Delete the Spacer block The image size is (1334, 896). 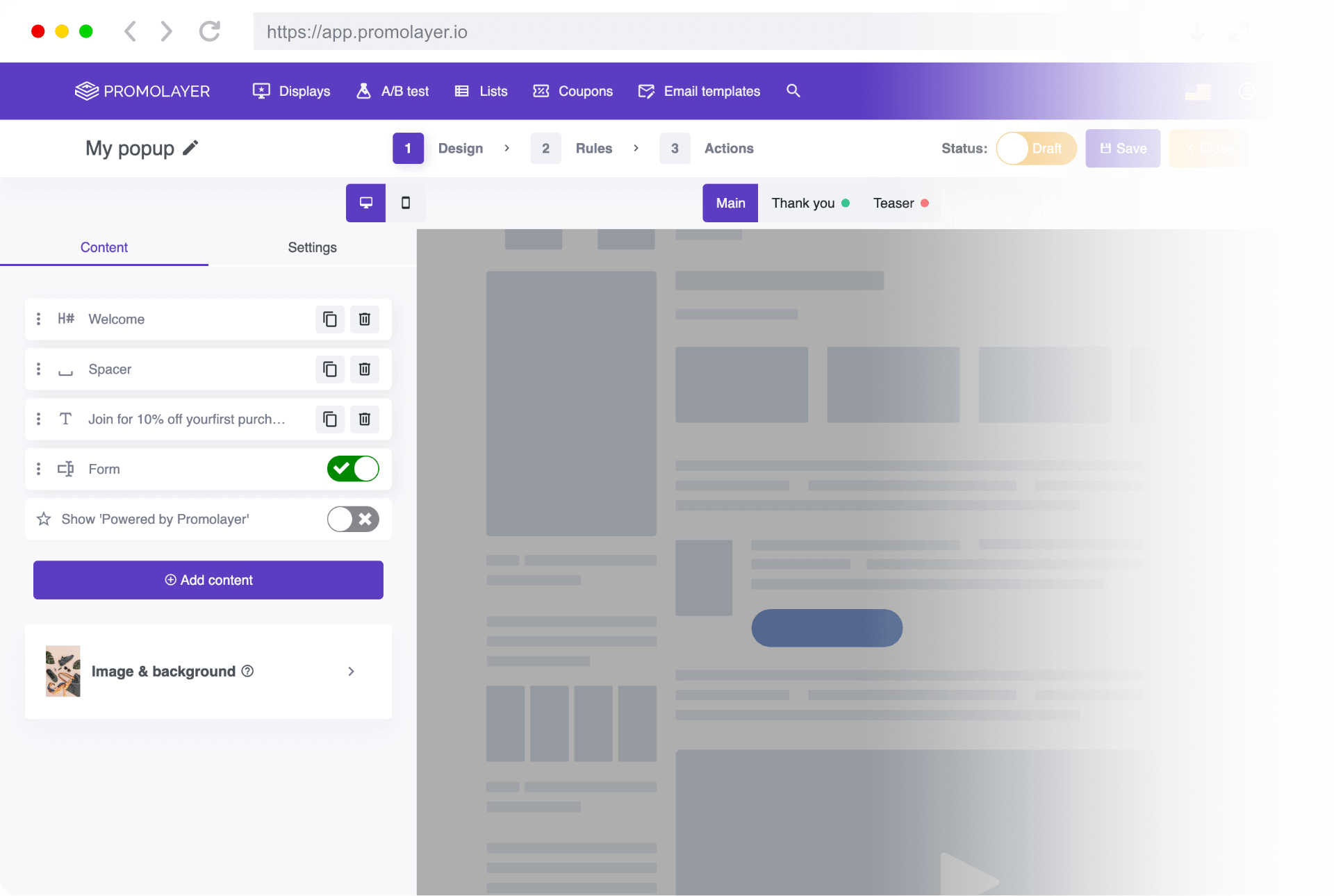coord(364,370)
